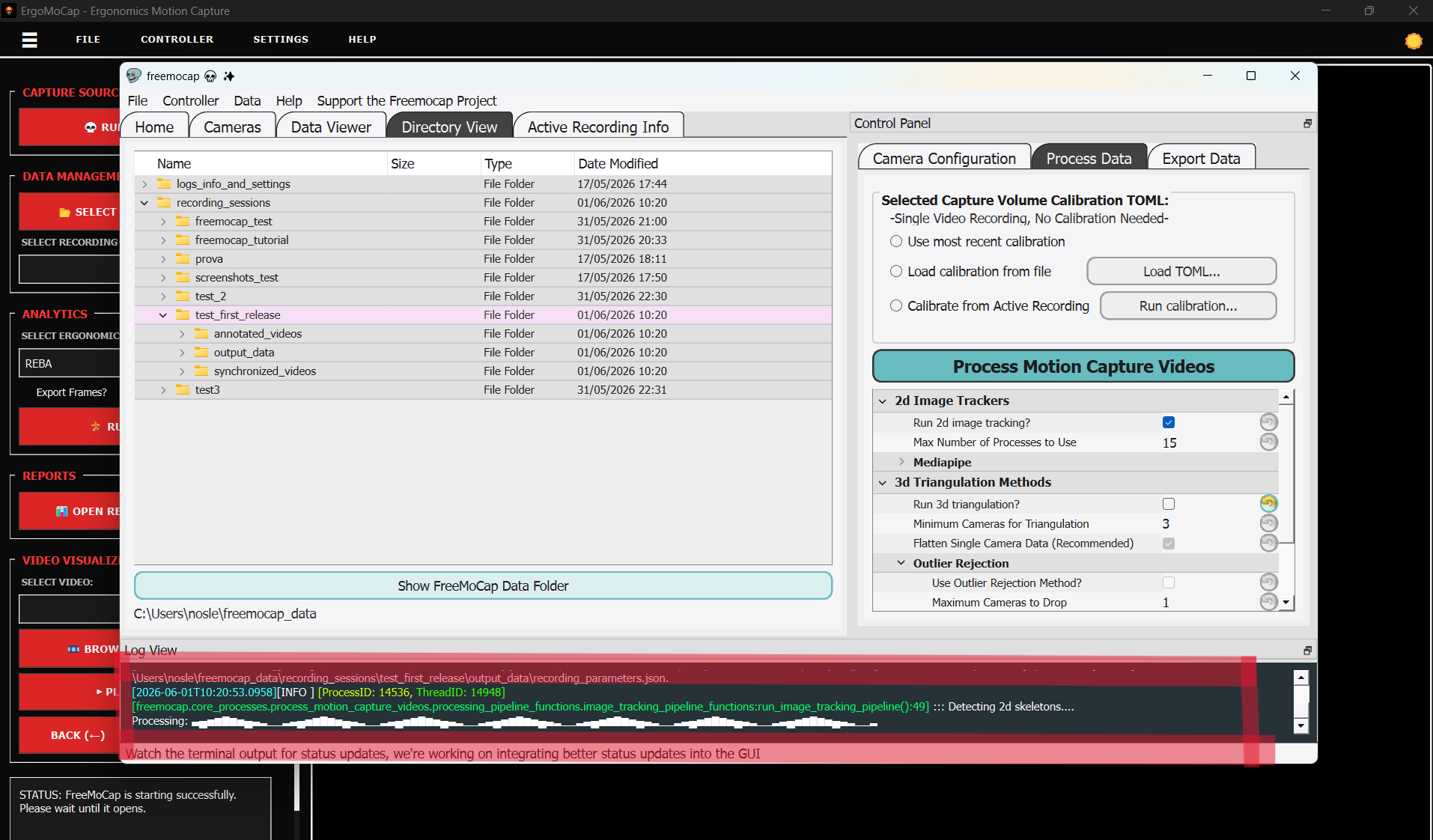Viewport: 1433px width, 840px height.
Task: Click the freemocap skull window icon
Action: 134,76
